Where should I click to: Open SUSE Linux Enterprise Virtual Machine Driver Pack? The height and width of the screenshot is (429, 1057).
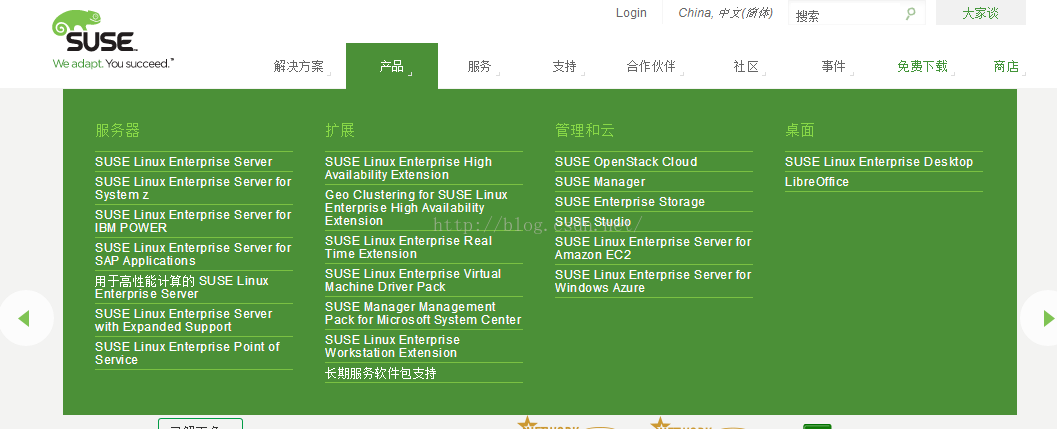coord(413,281)
